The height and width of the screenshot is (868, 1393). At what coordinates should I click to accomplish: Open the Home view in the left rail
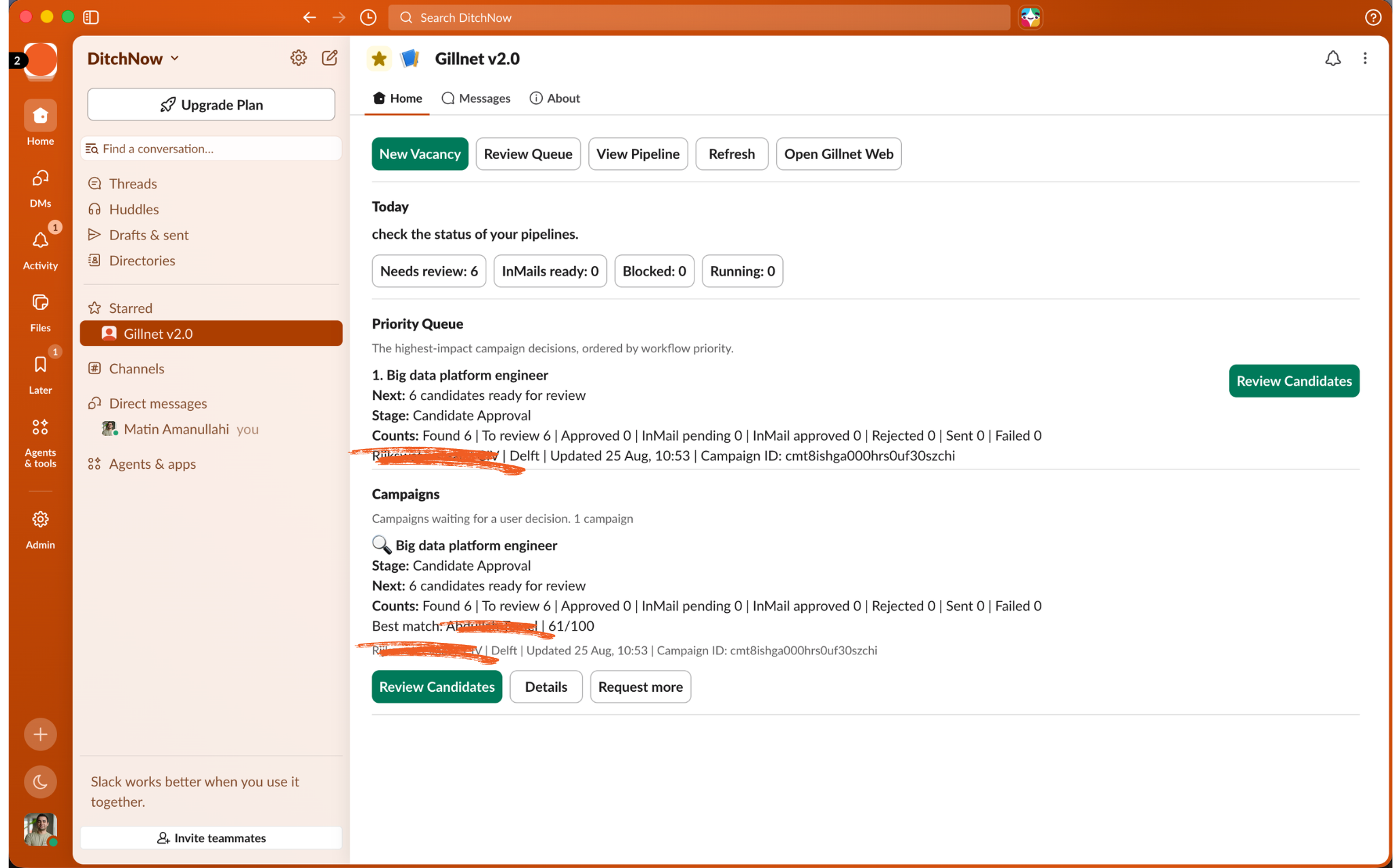pyautogui.click(x=40, y=123)
